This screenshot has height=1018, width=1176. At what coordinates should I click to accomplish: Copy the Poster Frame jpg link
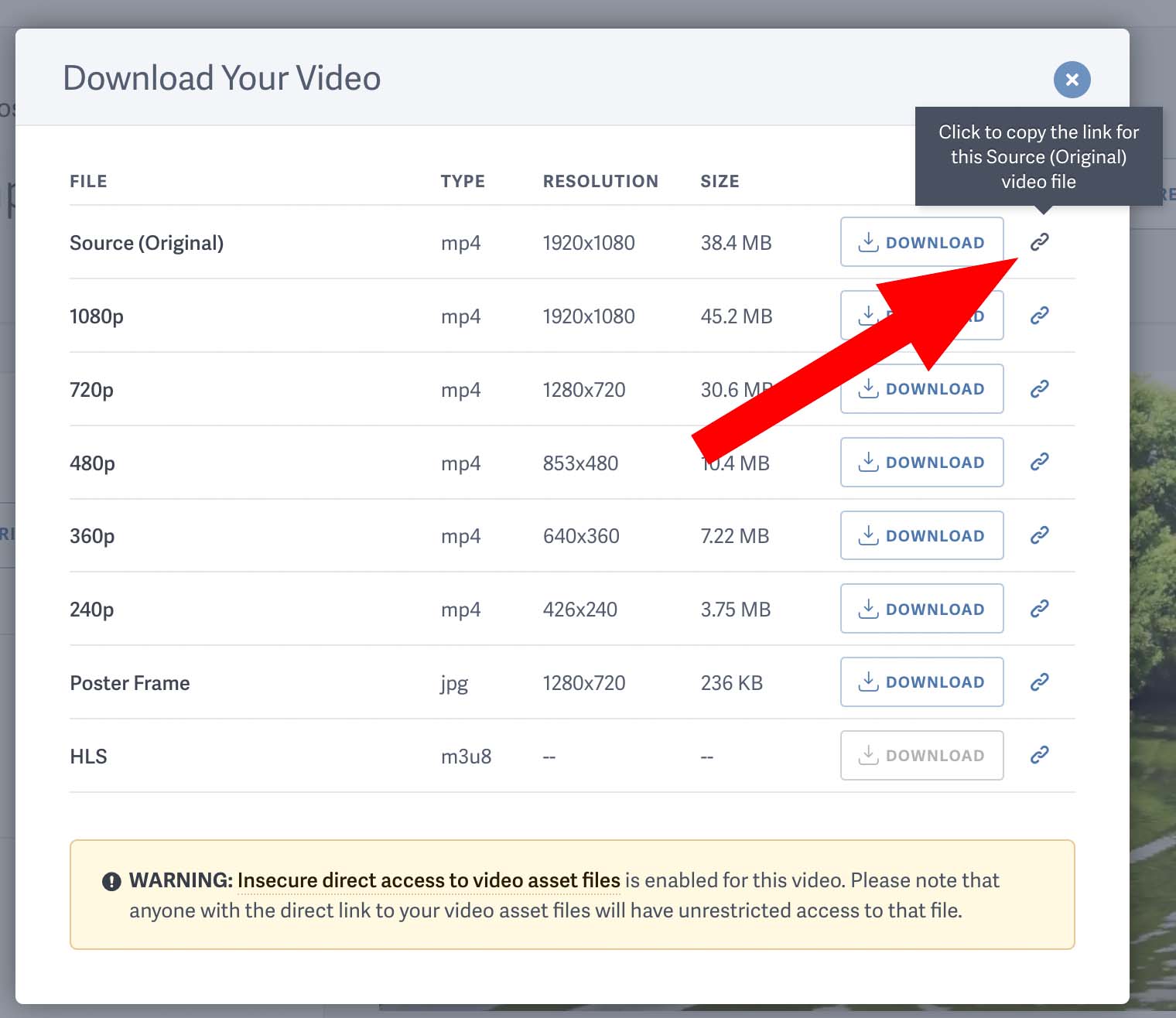pos(1039,682)
